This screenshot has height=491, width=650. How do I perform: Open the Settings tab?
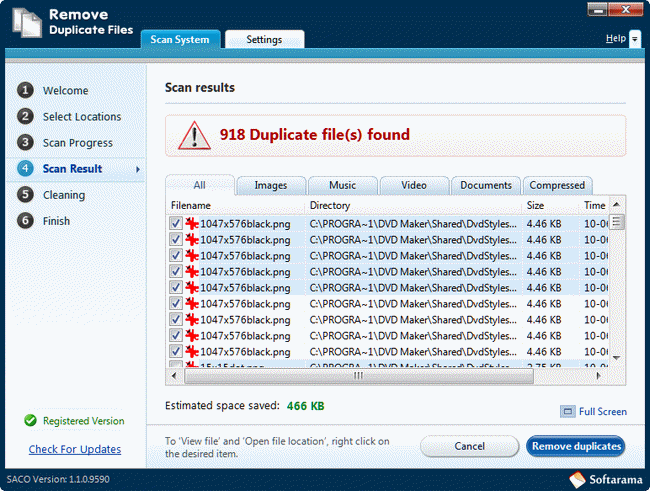pyautogui.click(x=264, y=39)
